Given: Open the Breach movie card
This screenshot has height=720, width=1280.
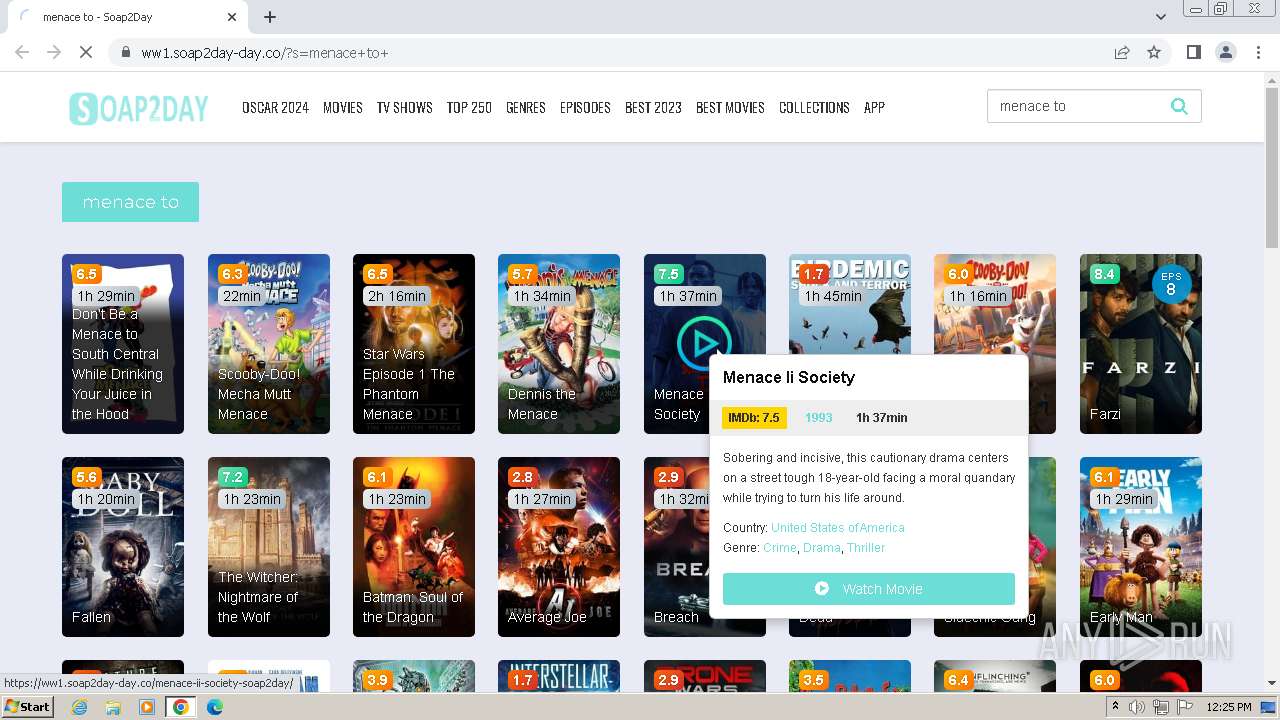Looking at the screenshot, I should pyautogui.click(x=676, y=547).
